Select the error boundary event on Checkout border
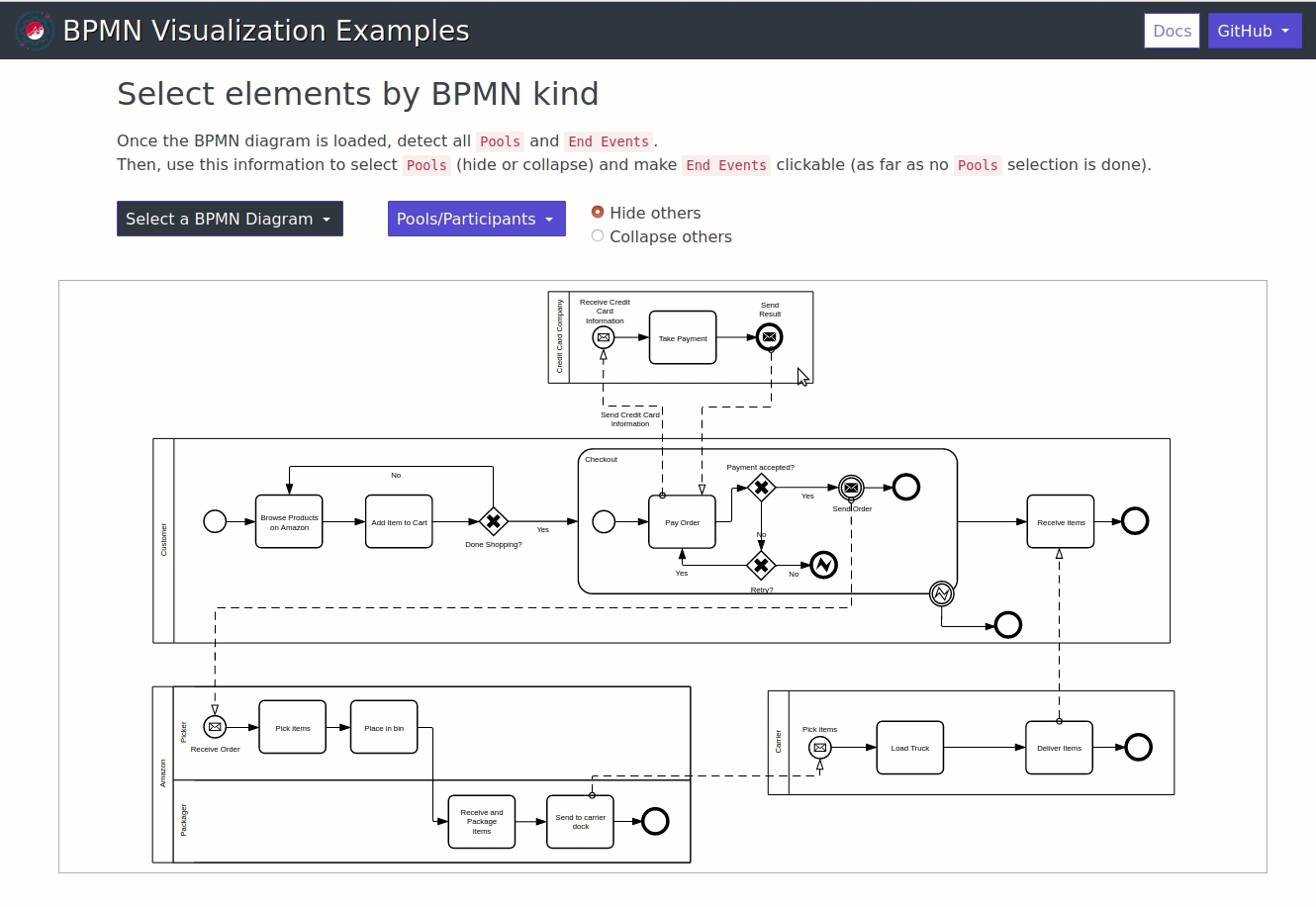The image size is (1316, 907). click(942, 593)
